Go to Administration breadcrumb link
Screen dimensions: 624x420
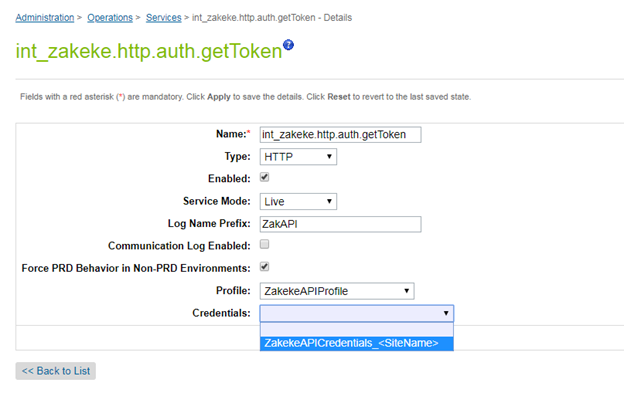tap(45, 18)
